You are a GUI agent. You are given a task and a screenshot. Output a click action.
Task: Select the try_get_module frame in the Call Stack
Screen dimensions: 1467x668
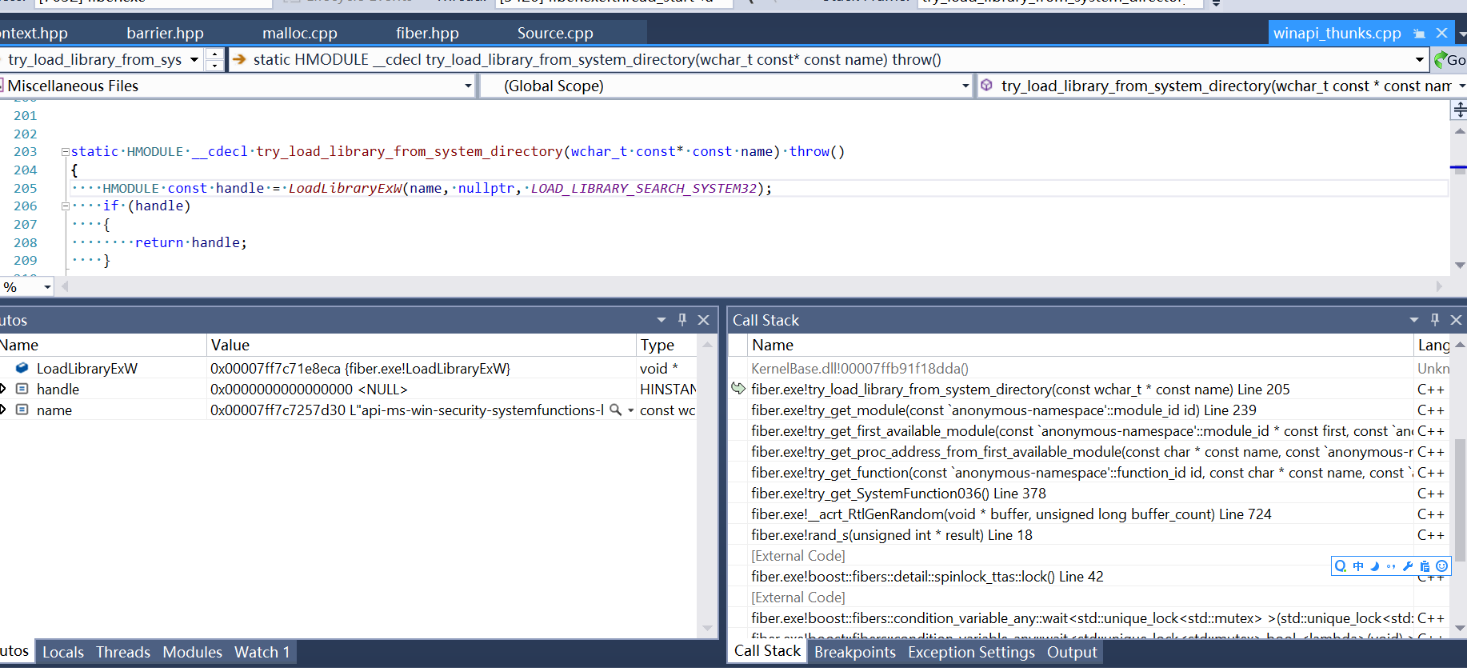pyautogui.click(x=900, y=409)
